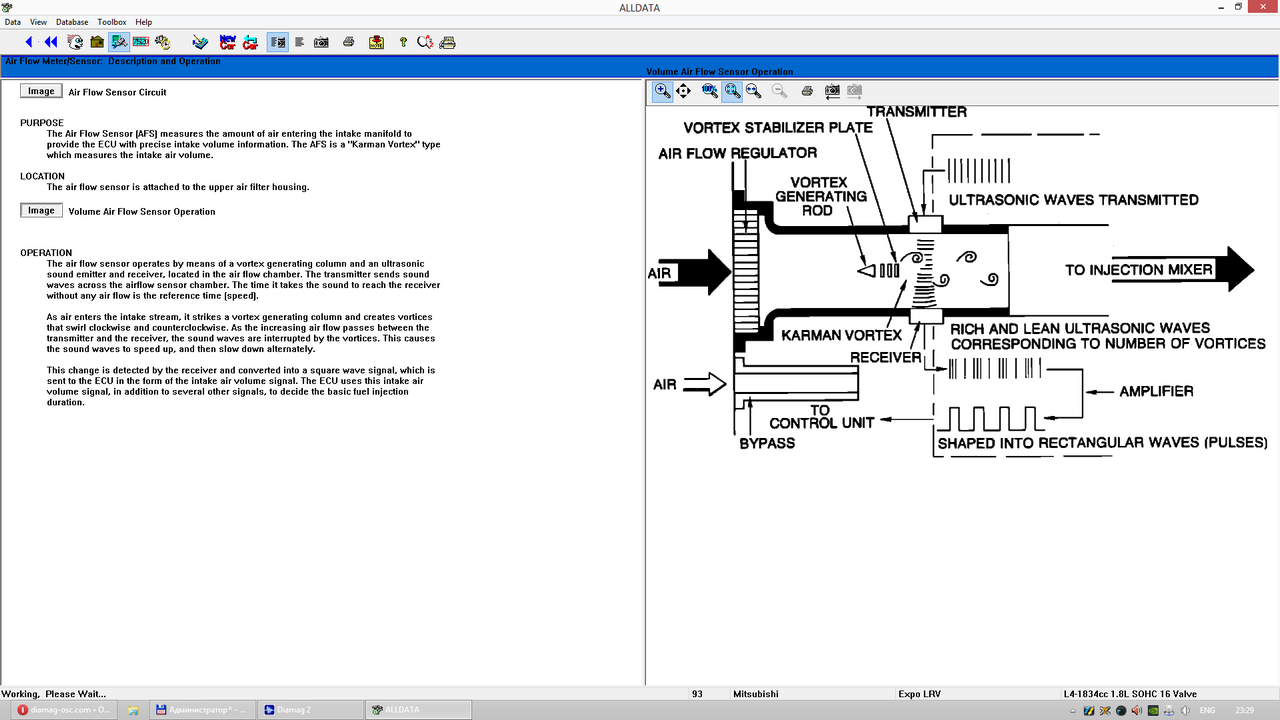
Task: Click status bar 'Mitsubishi' entry
Action: tap(756, 694)
